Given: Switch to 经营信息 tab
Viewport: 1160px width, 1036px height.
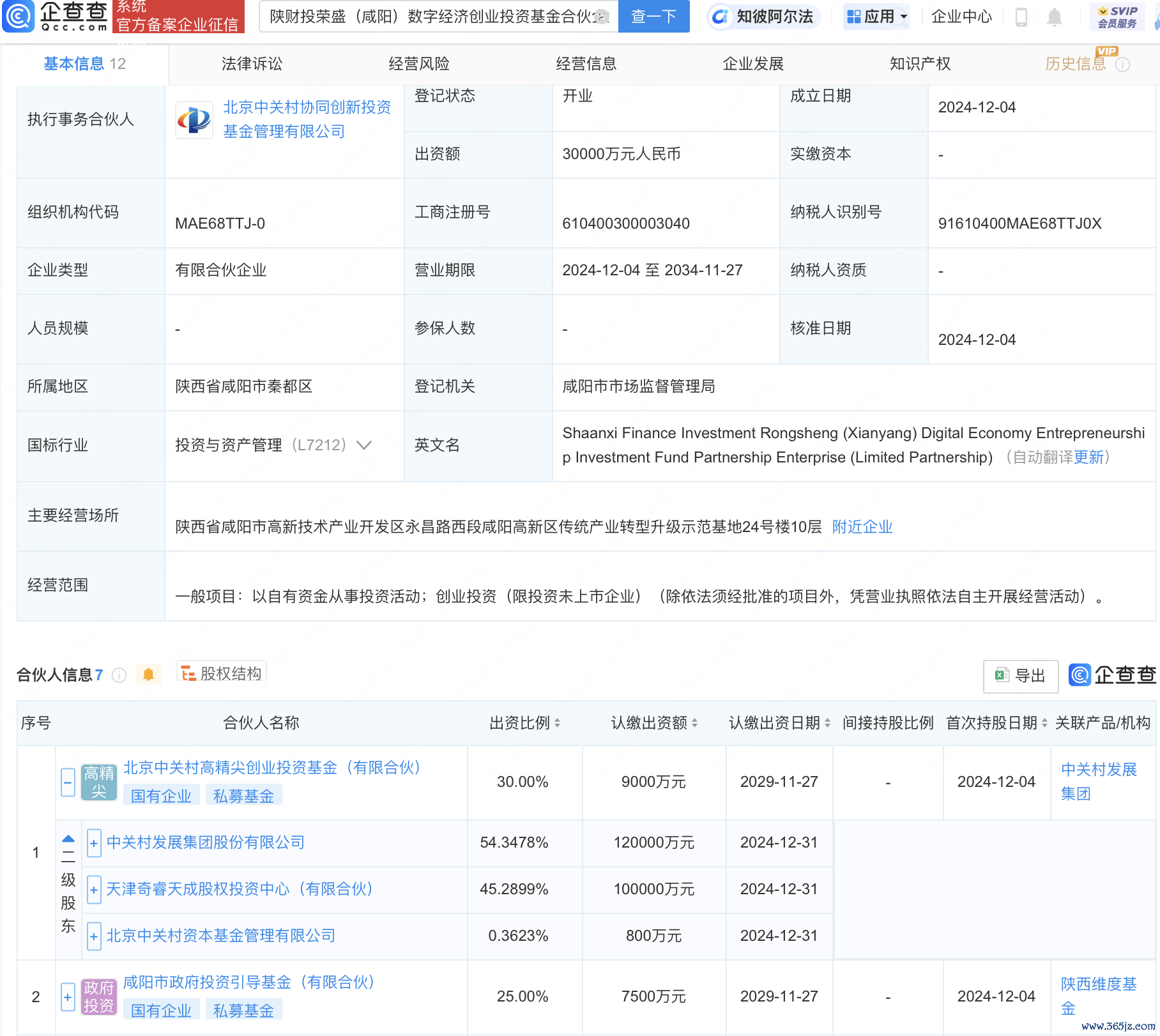Looking at the screenshot, I should point(586,64).
